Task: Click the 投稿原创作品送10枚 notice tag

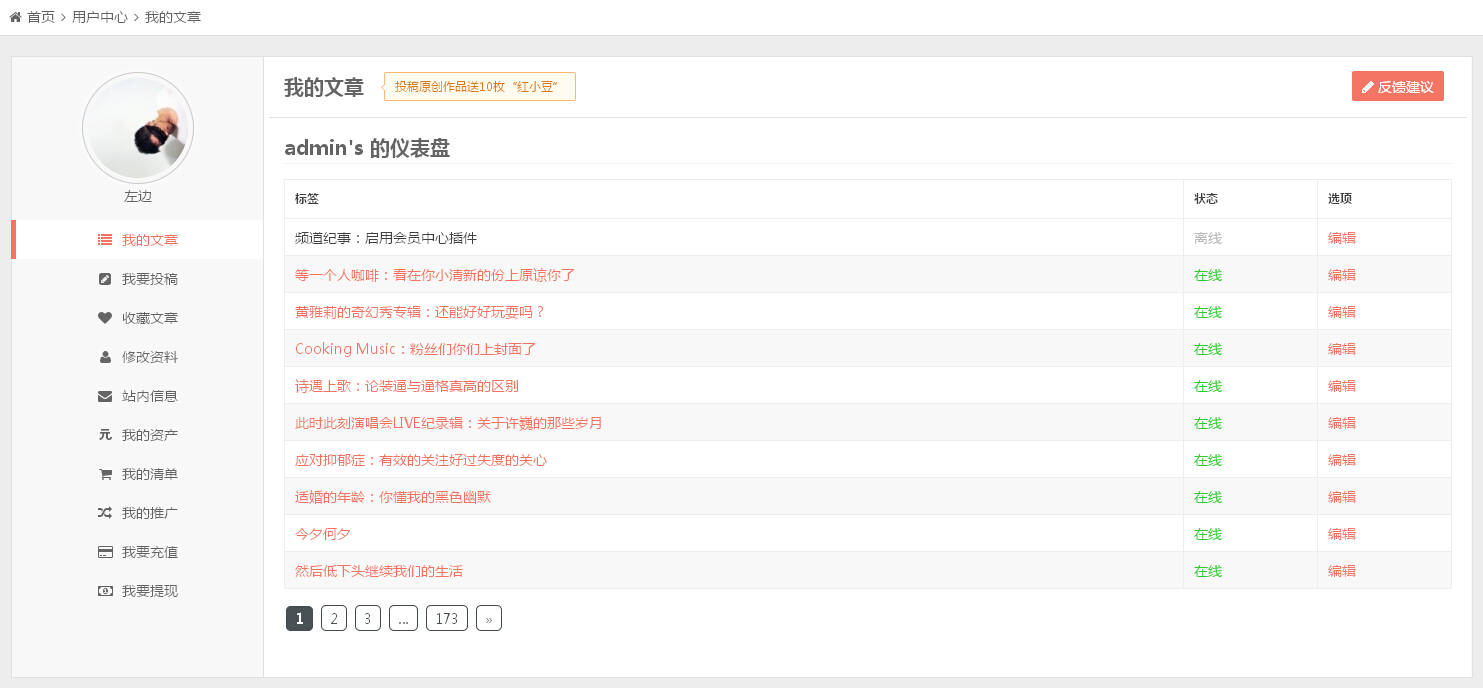Action: [480, 87]
